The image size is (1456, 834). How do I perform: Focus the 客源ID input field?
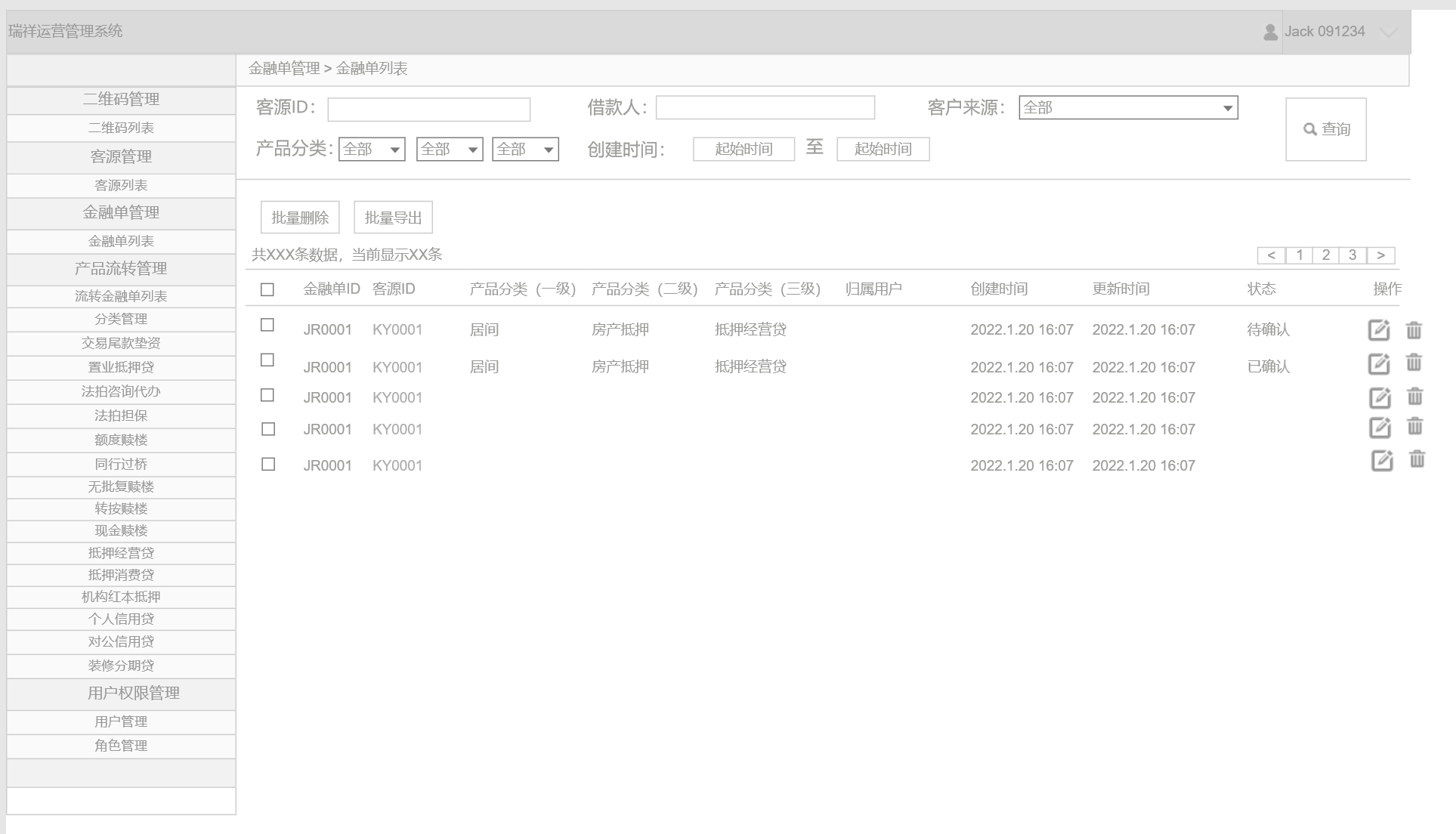(x=429, y=110)
